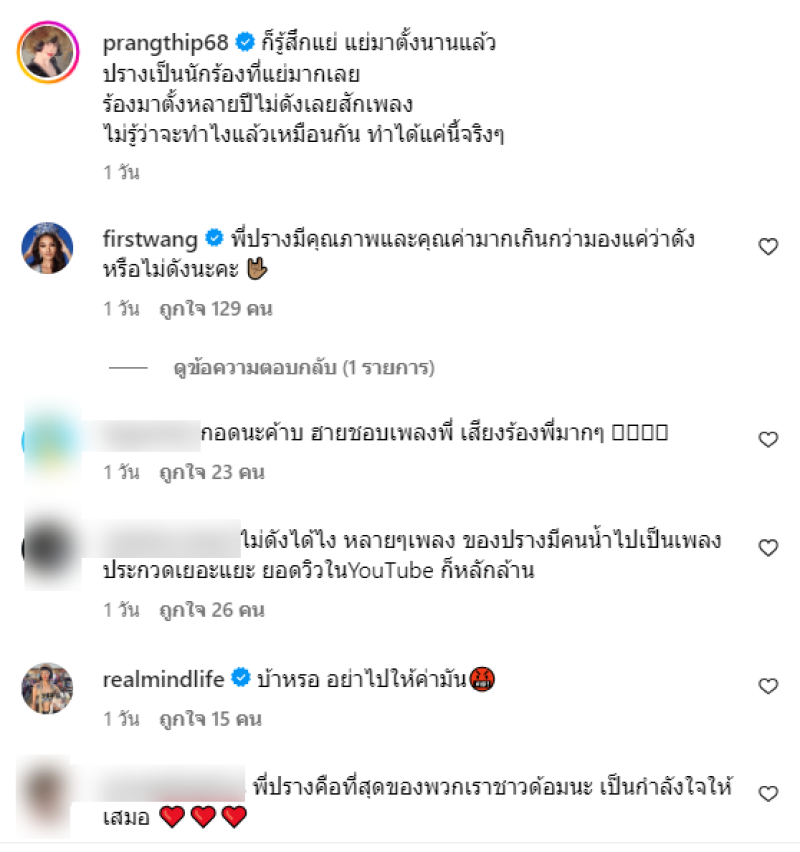View the 15 likes on realmindlife comment
This screenshot has height=852, width=800.
(210, 719)
